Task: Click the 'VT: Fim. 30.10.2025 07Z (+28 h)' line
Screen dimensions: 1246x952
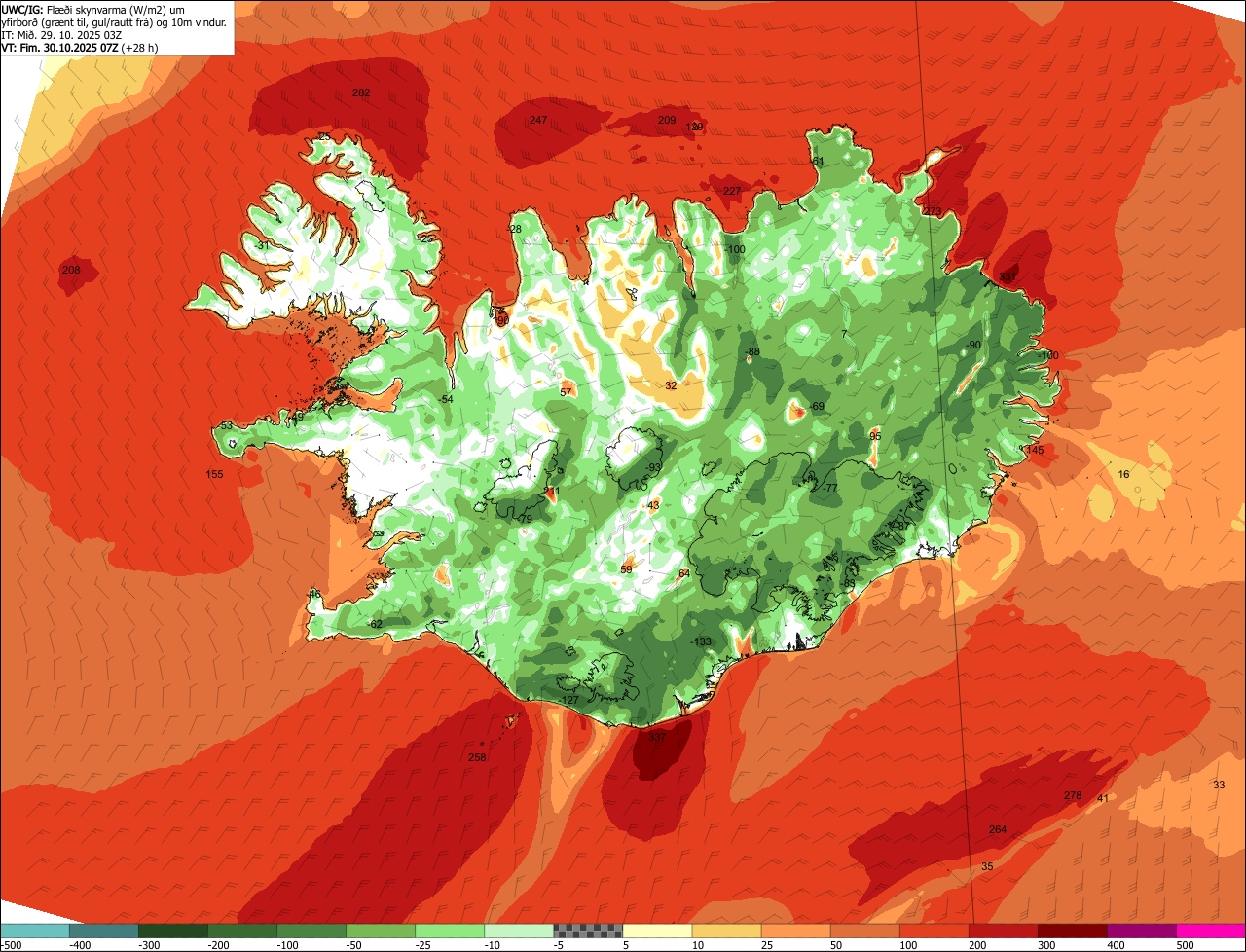Action: pyautogui.click(x=80, y=47)
